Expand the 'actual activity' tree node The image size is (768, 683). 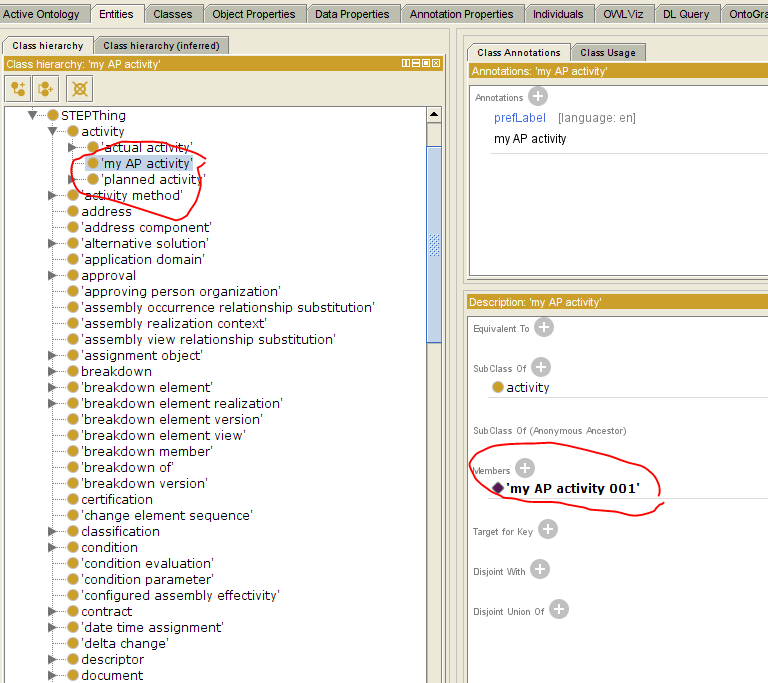(72, 148)
